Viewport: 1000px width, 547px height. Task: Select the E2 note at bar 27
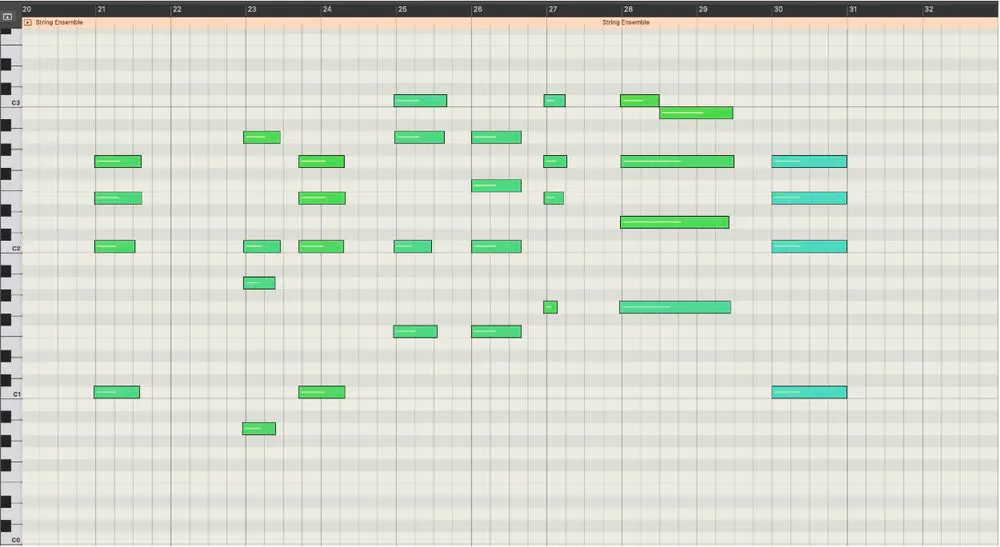click(x=554, y=198)
